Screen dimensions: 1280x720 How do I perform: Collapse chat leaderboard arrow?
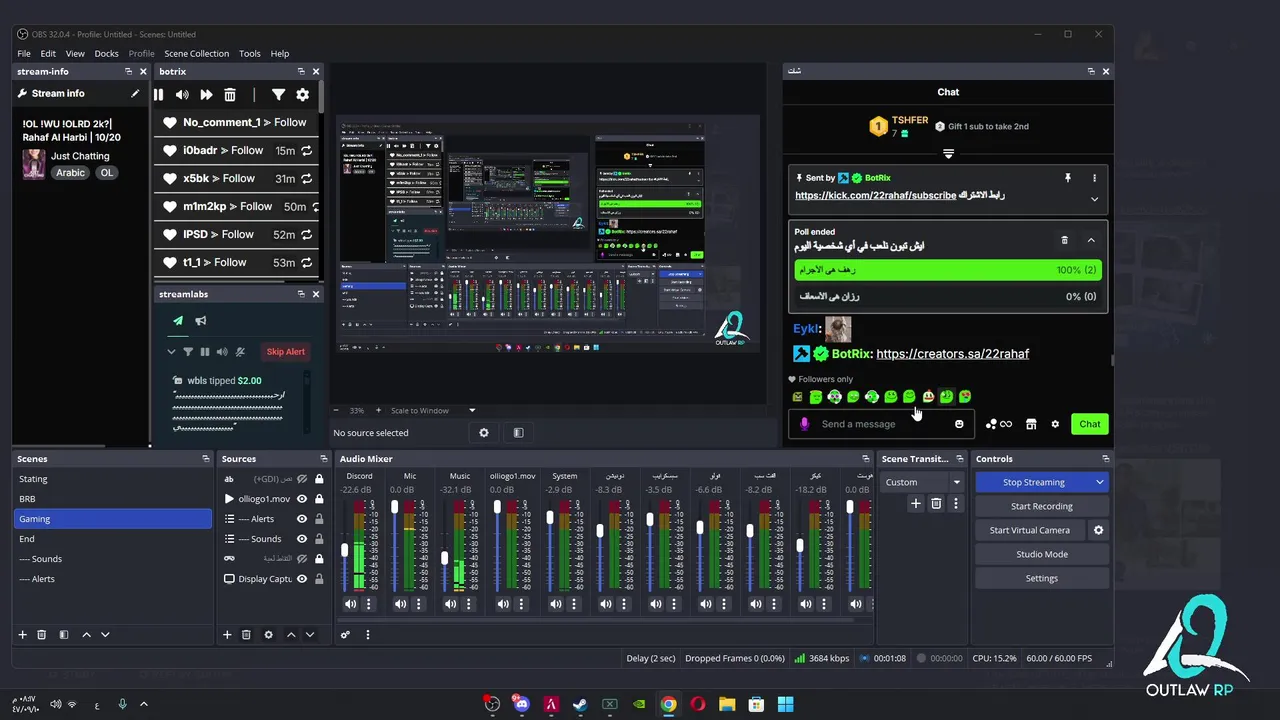pos(948,154)
